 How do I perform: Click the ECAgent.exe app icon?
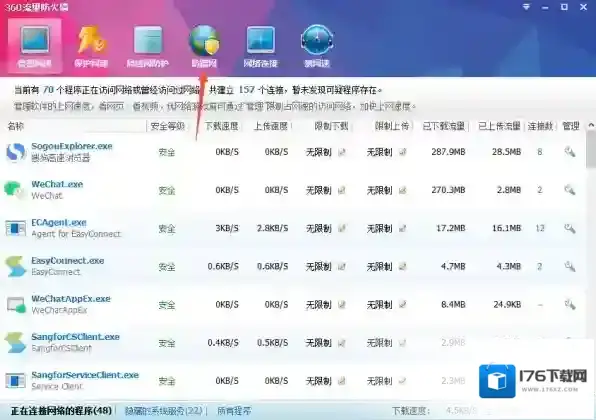click(16, 228)
